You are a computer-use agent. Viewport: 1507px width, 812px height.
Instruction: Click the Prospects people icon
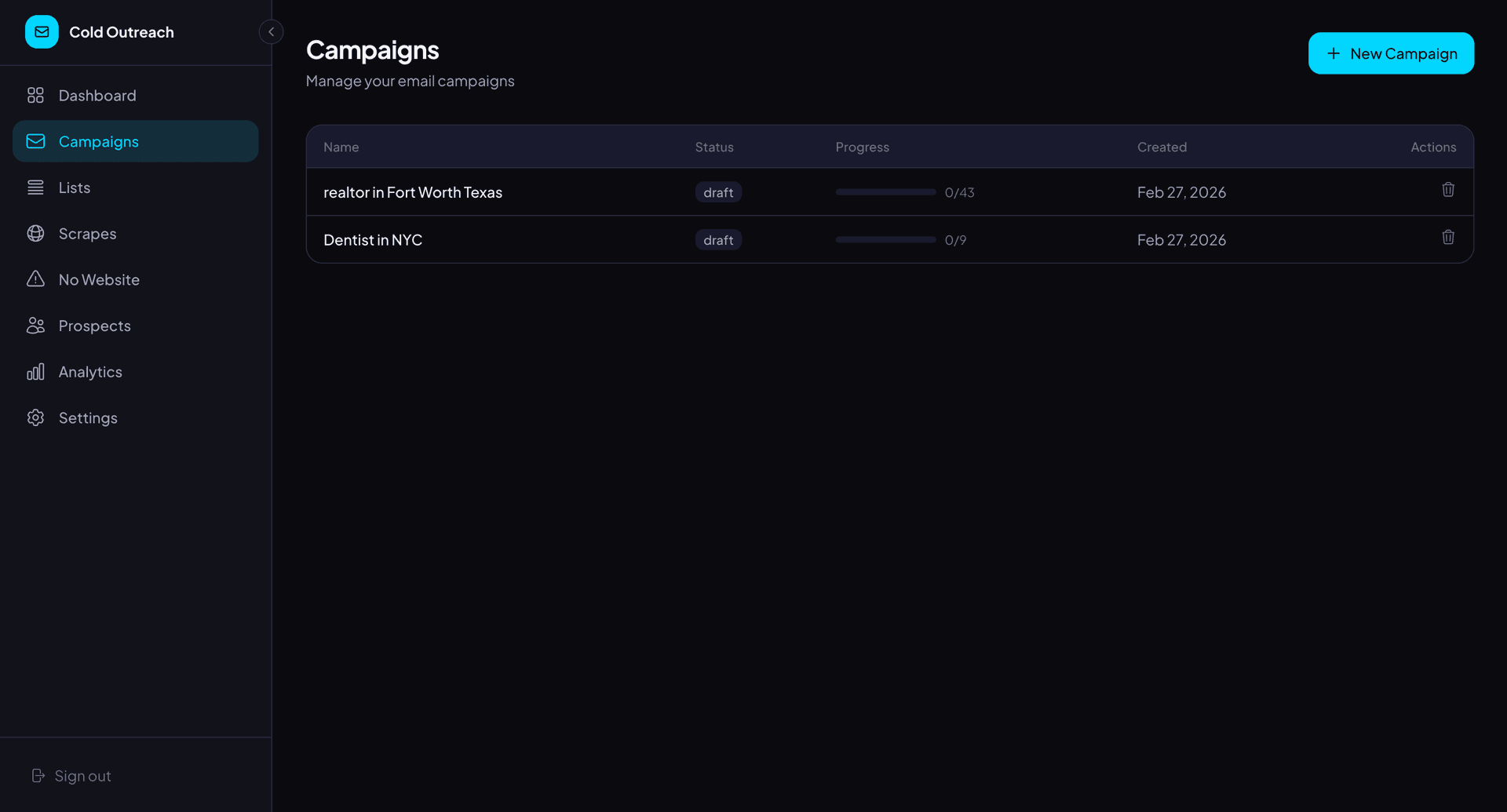click(35, 326)
